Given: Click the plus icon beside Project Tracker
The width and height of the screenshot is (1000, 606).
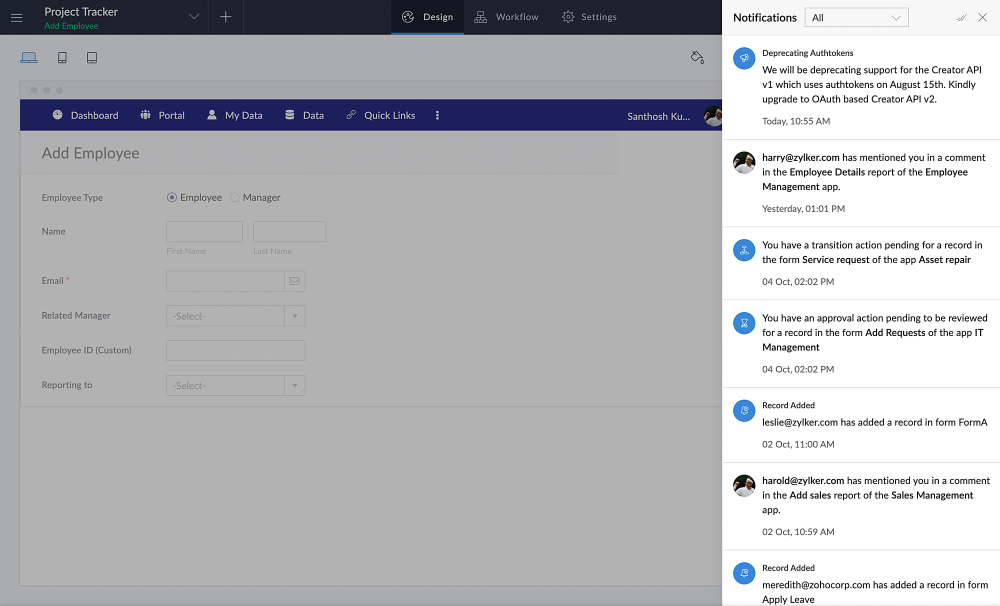Looking at the screenshot, I should (225, 17).
